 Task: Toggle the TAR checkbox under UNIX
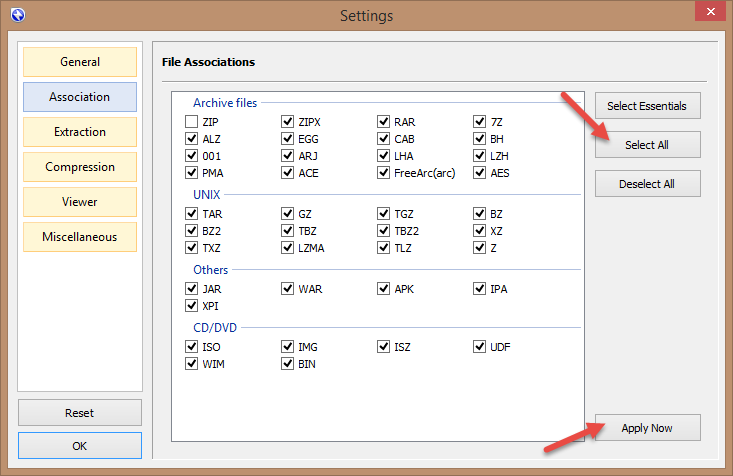(x=191, y=214)
